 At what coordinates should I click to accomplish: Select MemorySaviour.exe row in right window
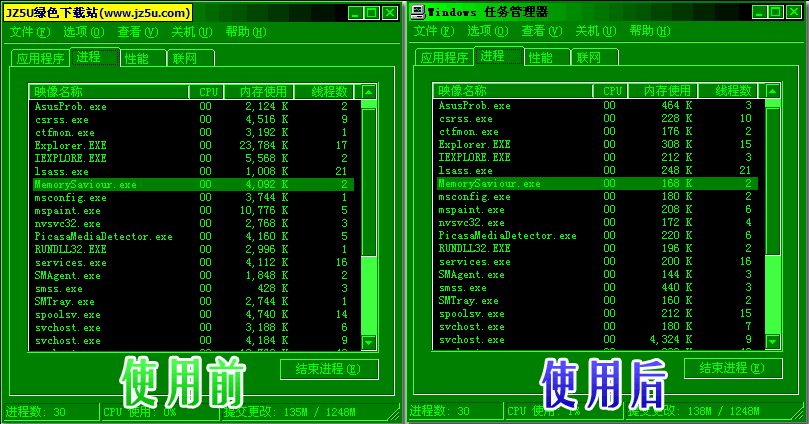click(595, 184)
